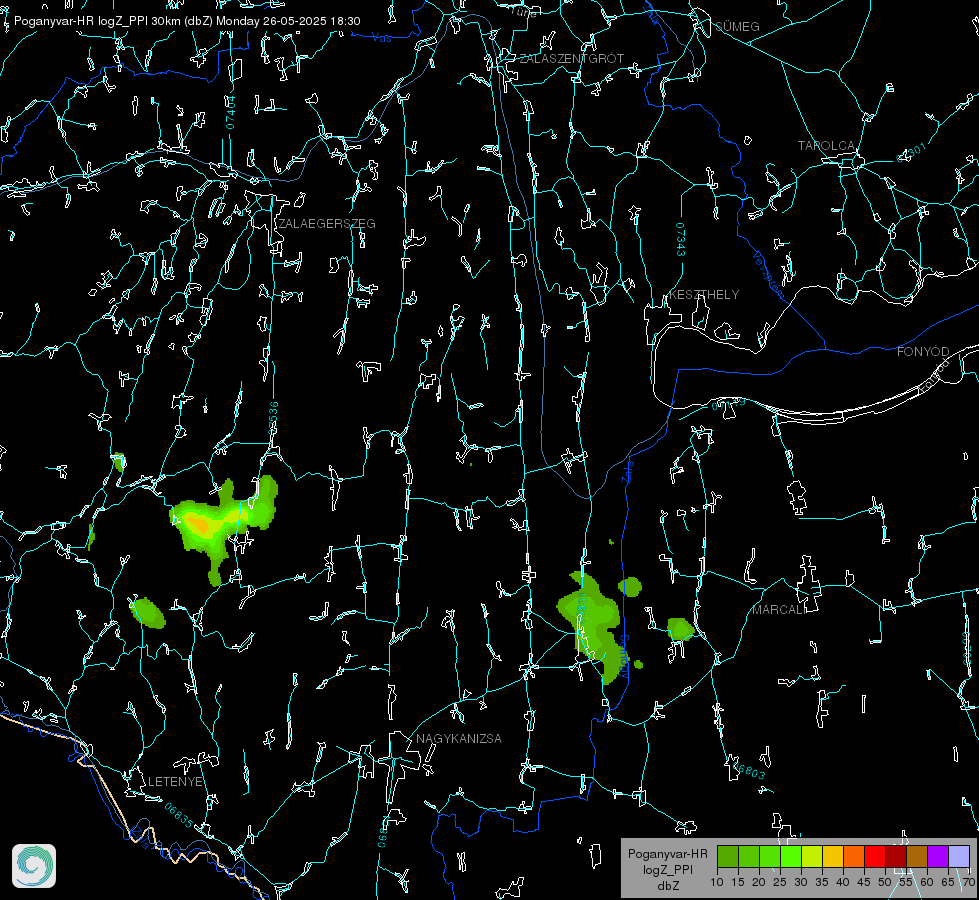Screen dimensions: 979x900
Task: Select the KESZTHELY city label
Action: coord(704,294)
